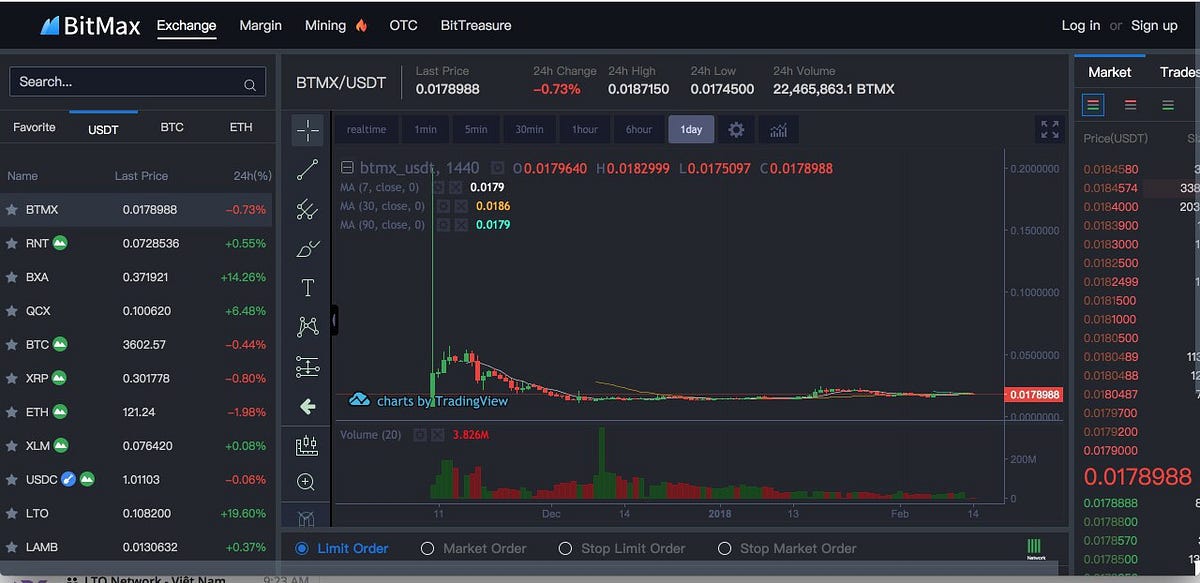
Task: Open the text annotation tool
Action: click(x=307, y=288)
